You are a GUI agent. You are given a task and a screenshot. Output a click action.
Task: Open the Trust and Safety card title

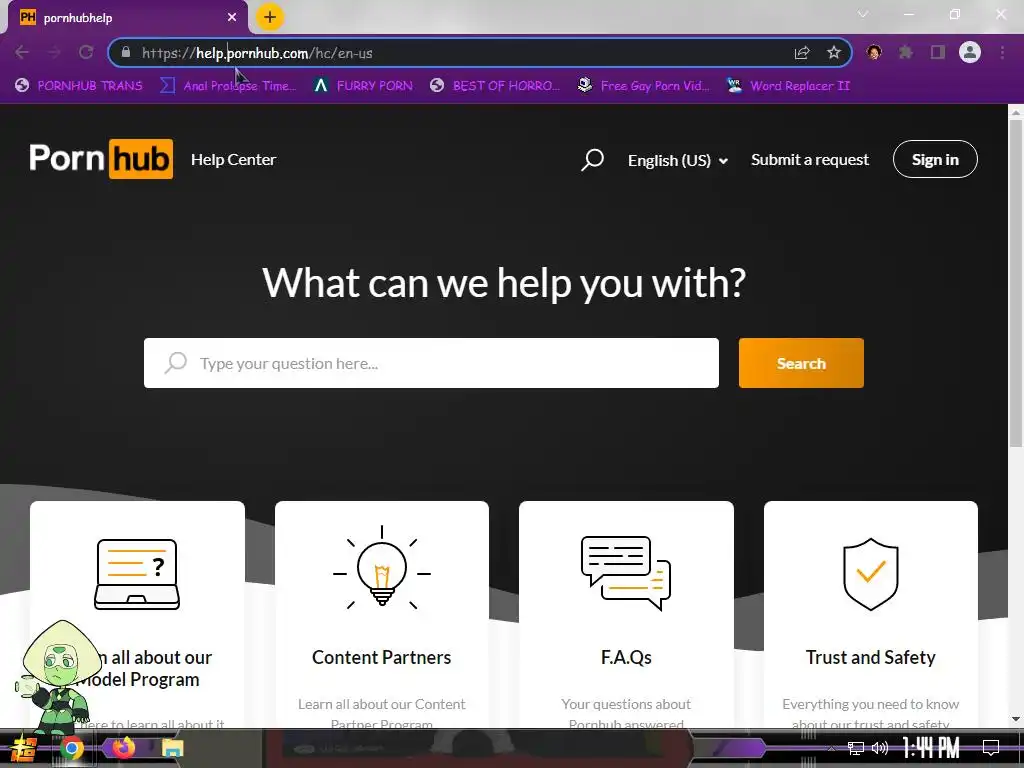click(x=871, y=657)
